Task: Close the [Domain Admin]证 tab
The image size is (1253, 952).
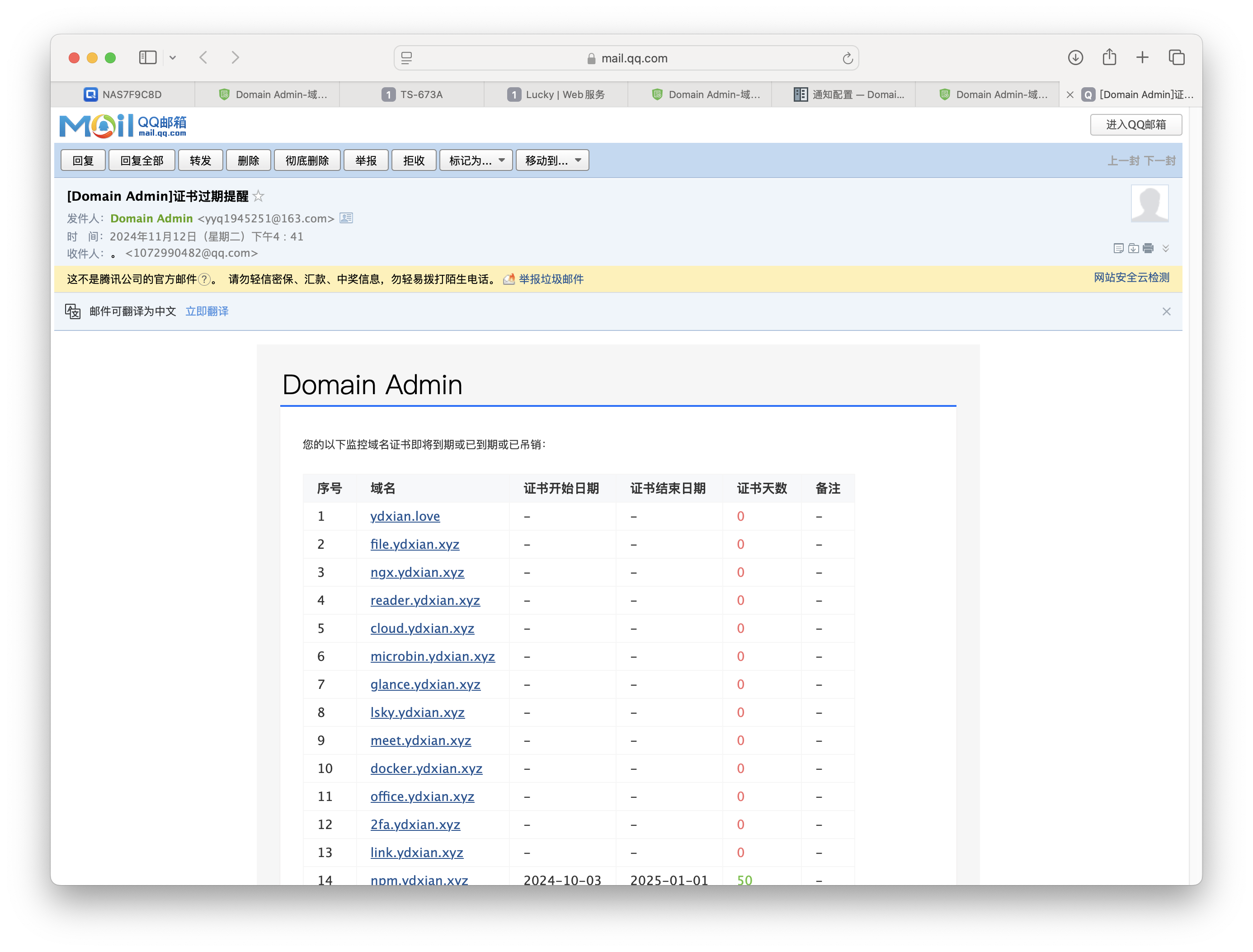Action: click(x=1069, y=94)
